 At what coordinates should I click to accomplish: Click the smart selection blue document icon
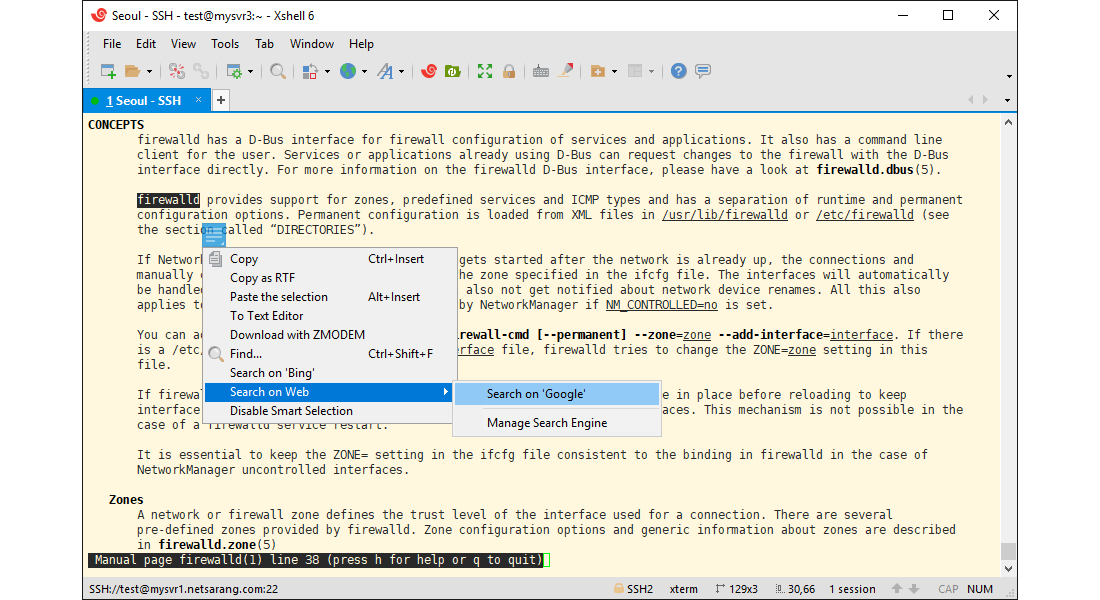tap(214, 235)
